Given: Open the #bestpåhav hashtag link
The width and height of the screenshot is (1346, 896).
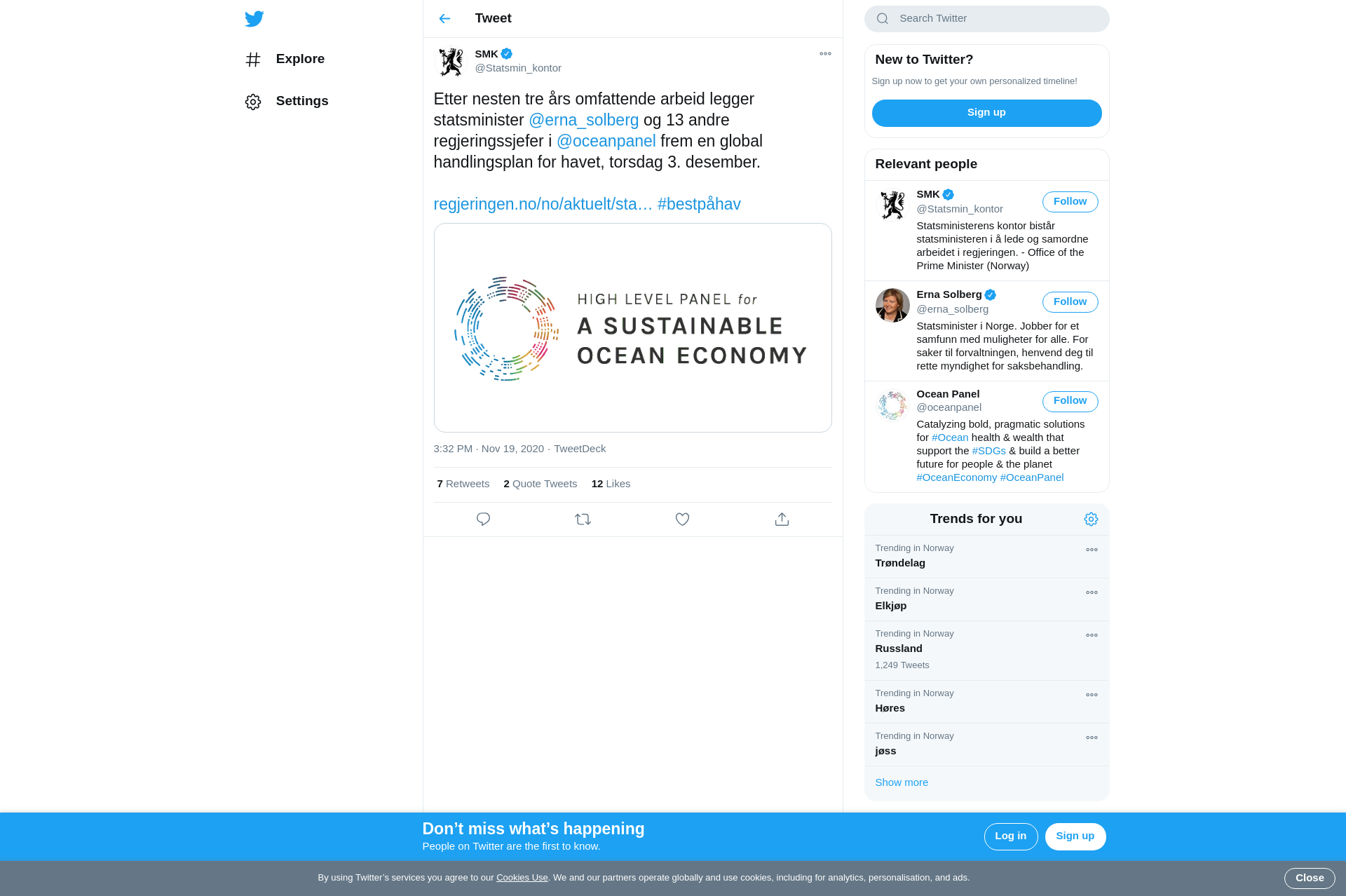Looking at the screenshot, I should 699,205.
